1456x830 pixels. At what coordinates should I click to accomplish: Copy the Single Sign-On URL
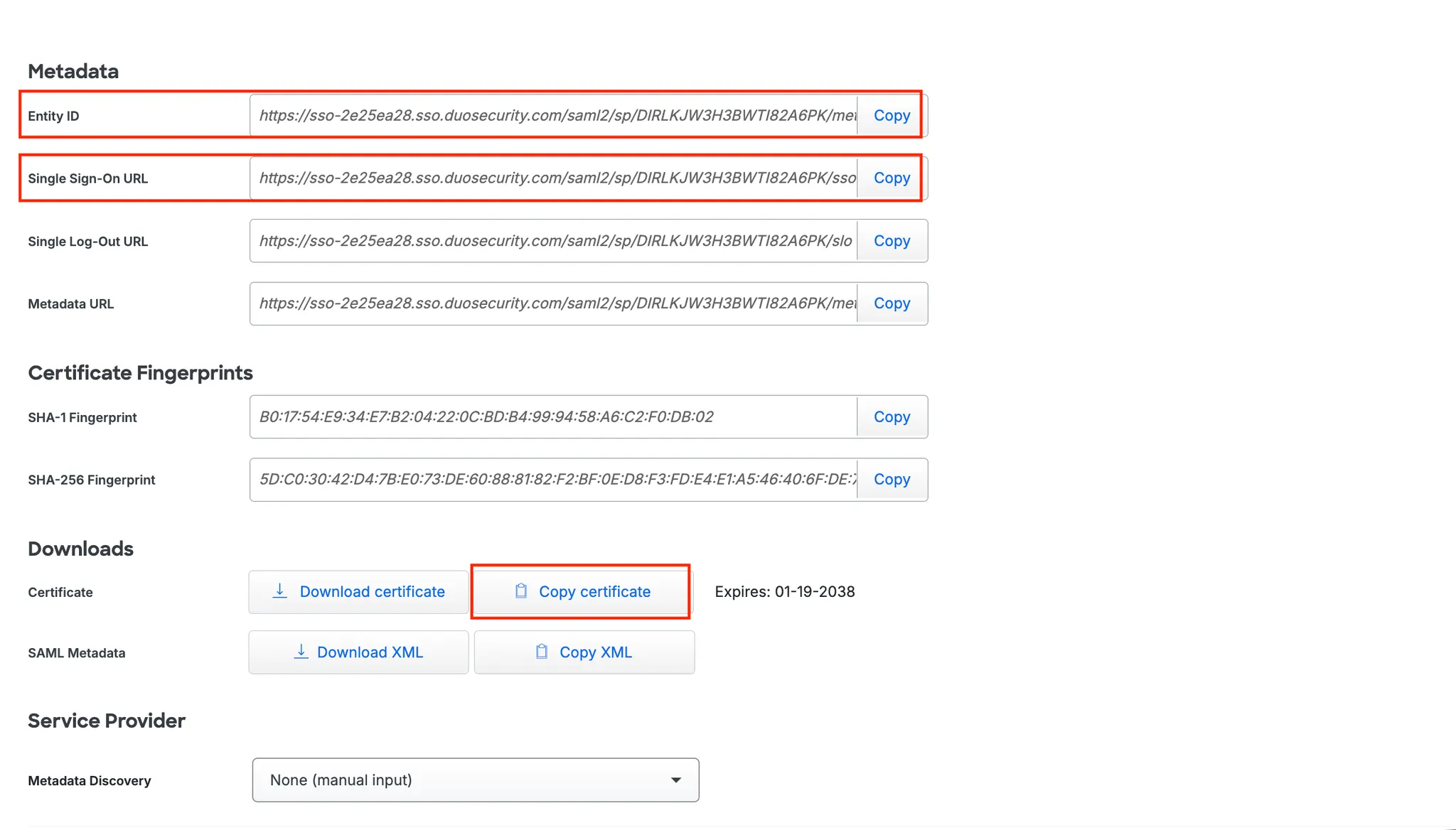[x=892, y=178]
